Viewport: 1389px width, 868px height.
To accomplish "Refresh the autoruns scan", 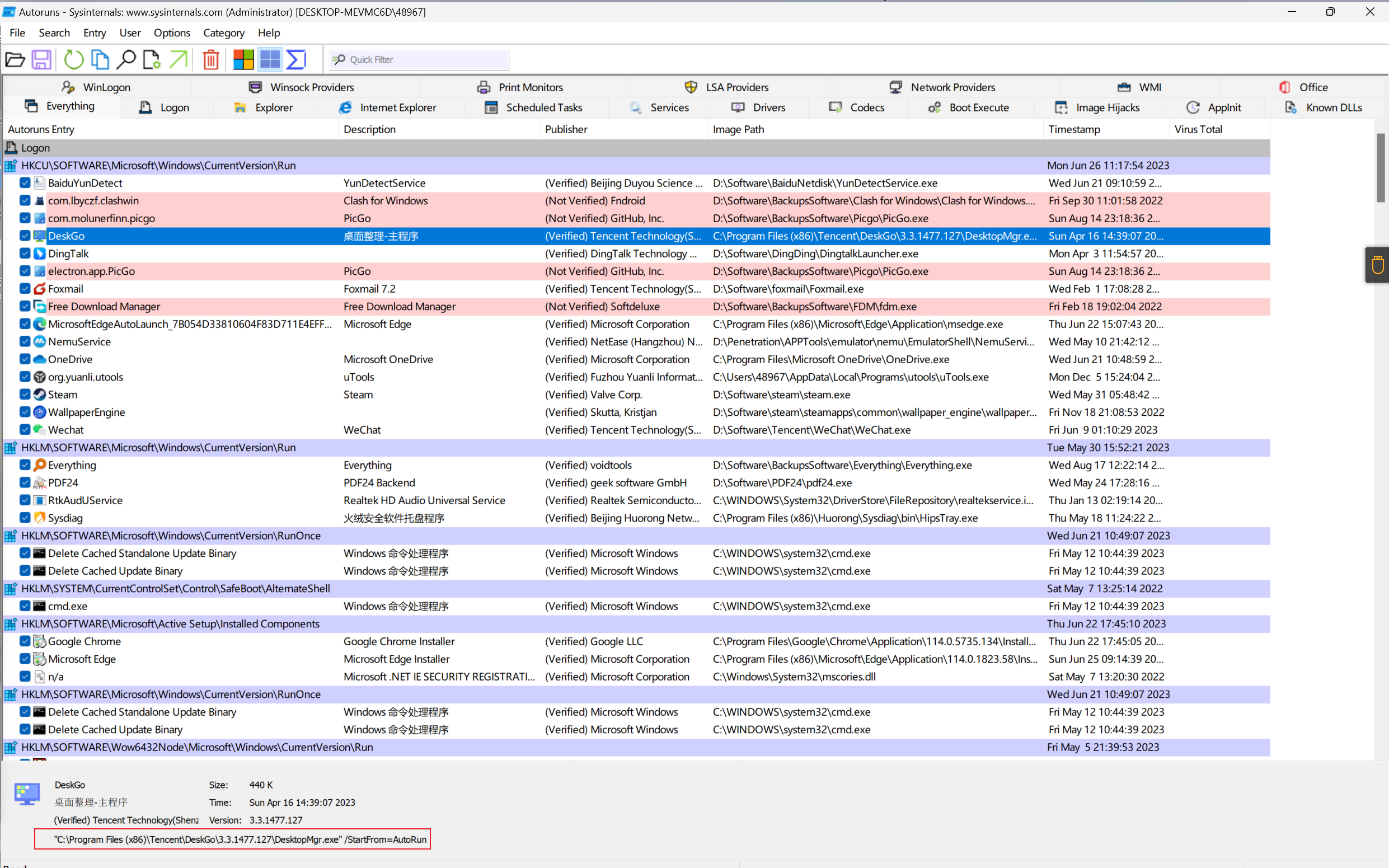I will [73, 59].
